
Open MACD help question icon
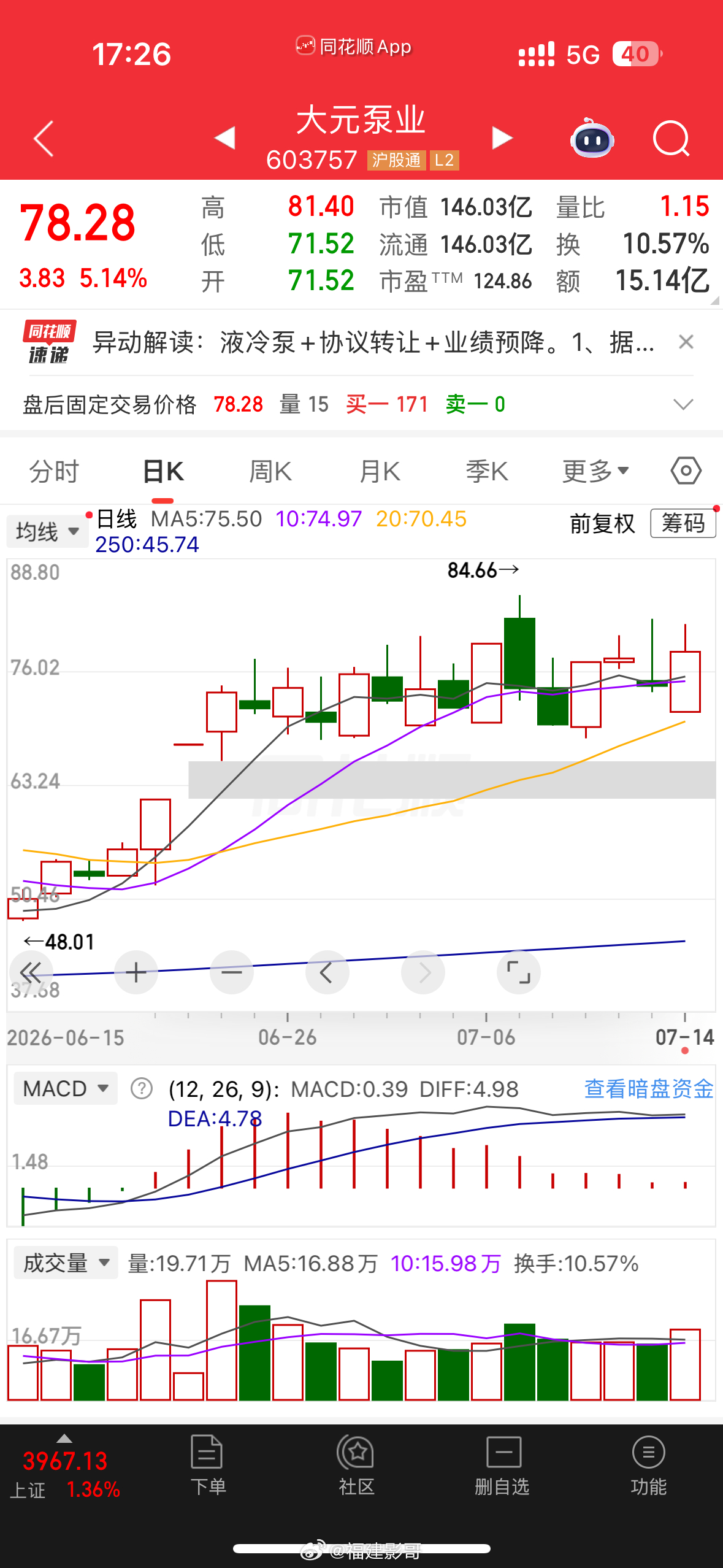142,1089
